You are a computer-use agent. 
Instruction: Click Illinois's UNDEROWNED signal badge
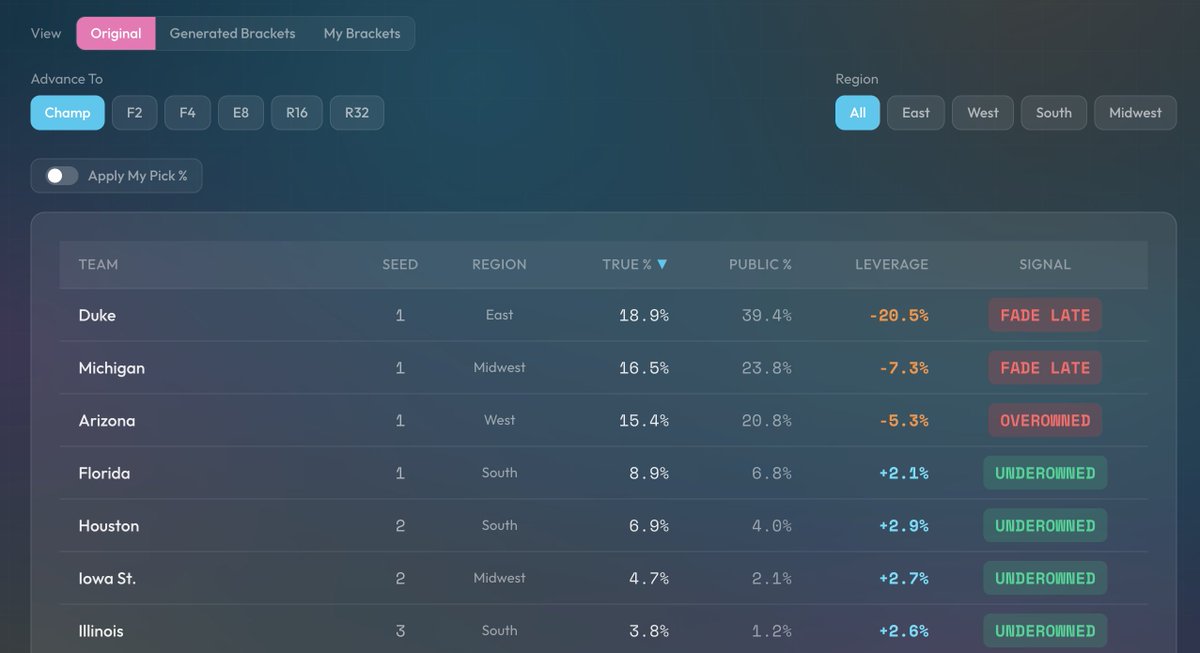1045,631
